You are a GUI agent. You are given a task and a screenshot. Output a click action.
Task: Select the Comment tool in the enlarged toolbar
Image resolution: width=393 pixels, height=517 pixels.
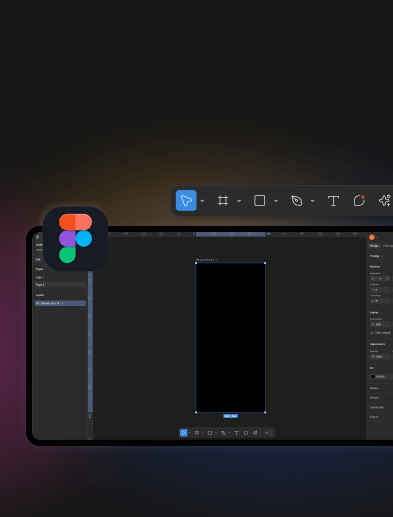tap(359, 201)
